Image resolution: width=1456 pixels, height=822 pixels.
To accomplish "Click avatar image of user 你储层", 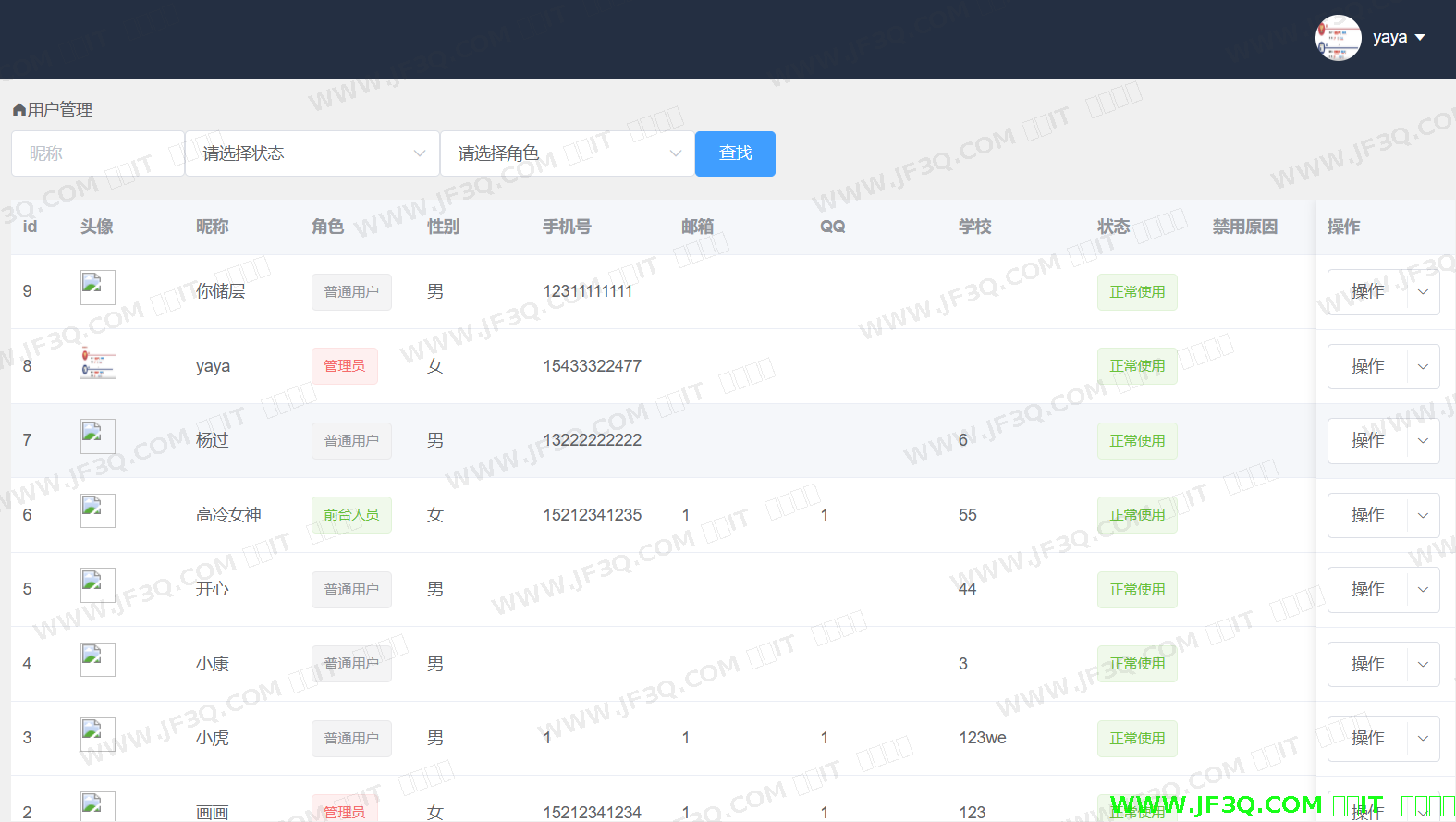I will (97, 288).
